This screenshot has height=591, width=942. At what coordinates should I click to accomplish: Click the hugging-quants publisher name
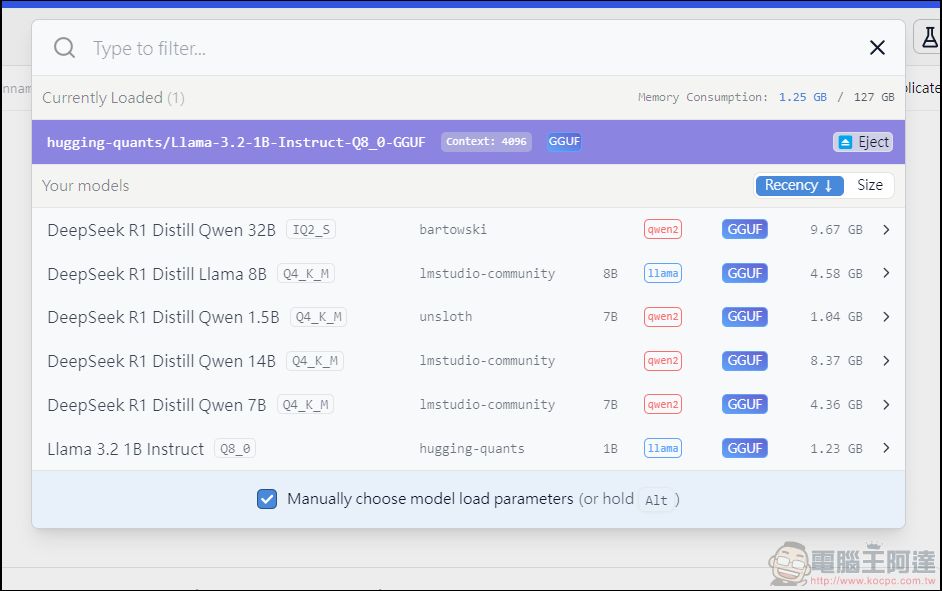(472, 449)
